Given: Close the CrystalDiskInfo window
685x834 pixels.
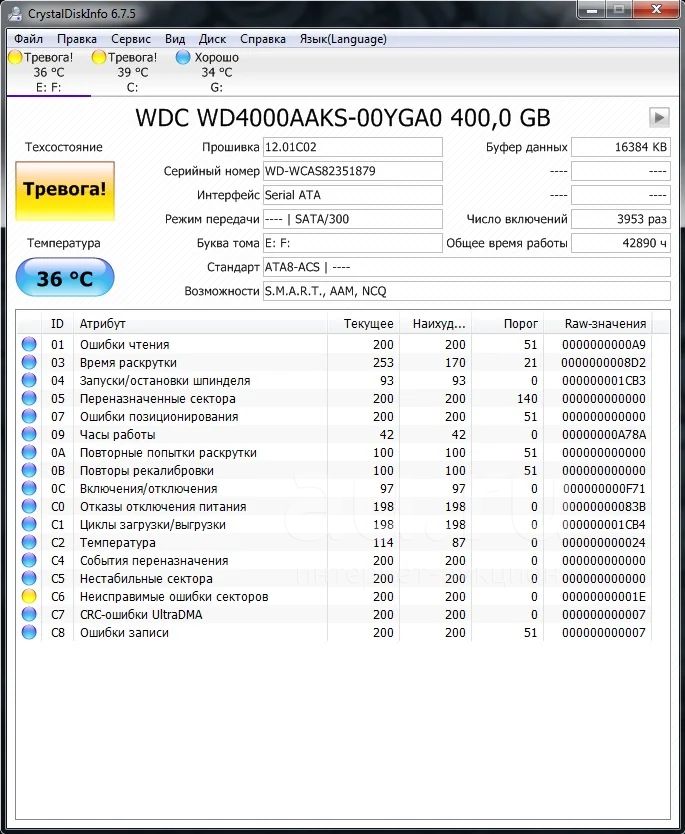Looking at the screenshot, I should [x=657, y=9].
